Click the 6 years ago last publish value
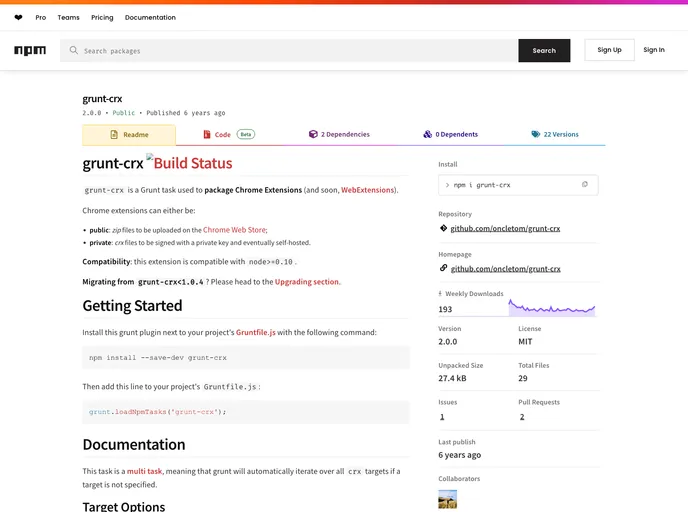Image resolution: width=688 pixels, height=512 pixels. [x=459, y=455]
